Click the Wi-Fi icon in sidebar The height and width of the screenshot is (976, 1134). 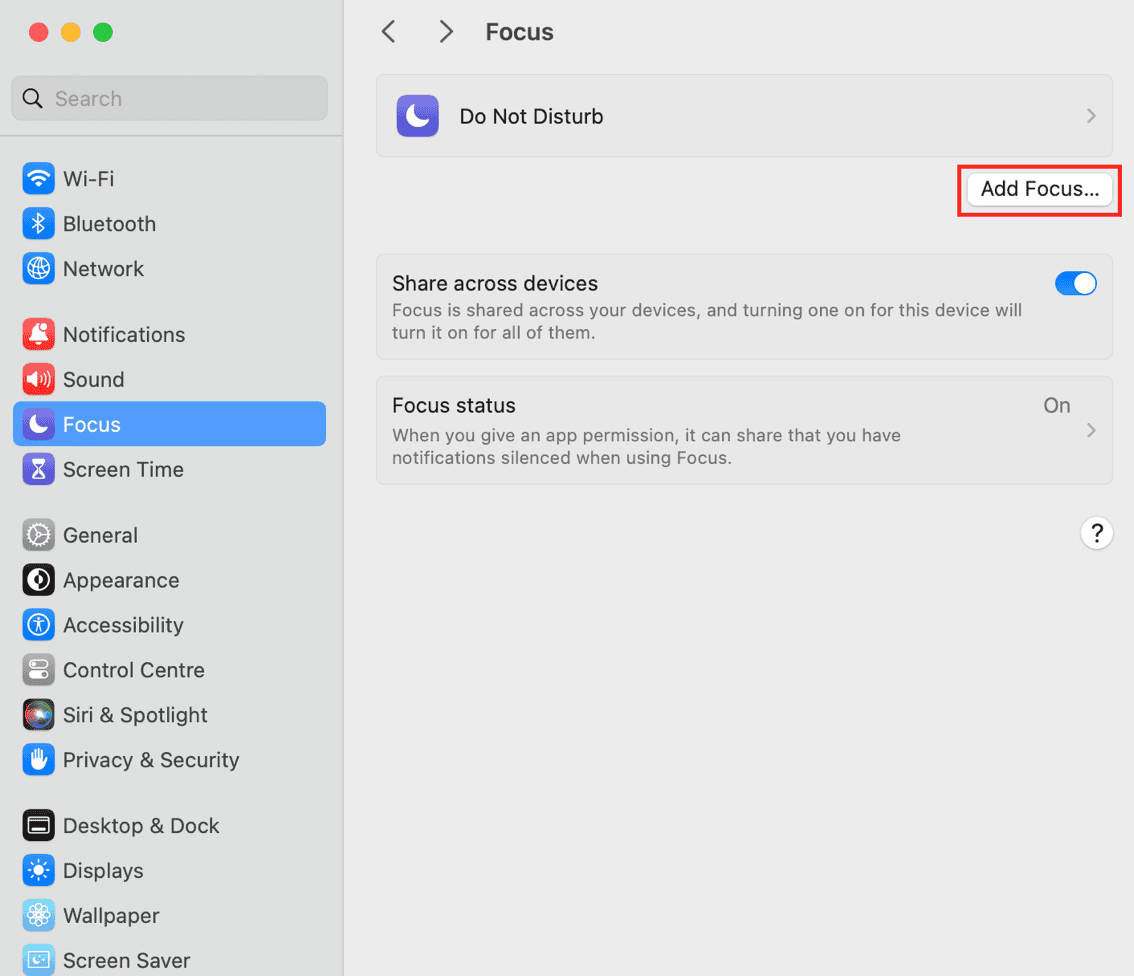38,179
